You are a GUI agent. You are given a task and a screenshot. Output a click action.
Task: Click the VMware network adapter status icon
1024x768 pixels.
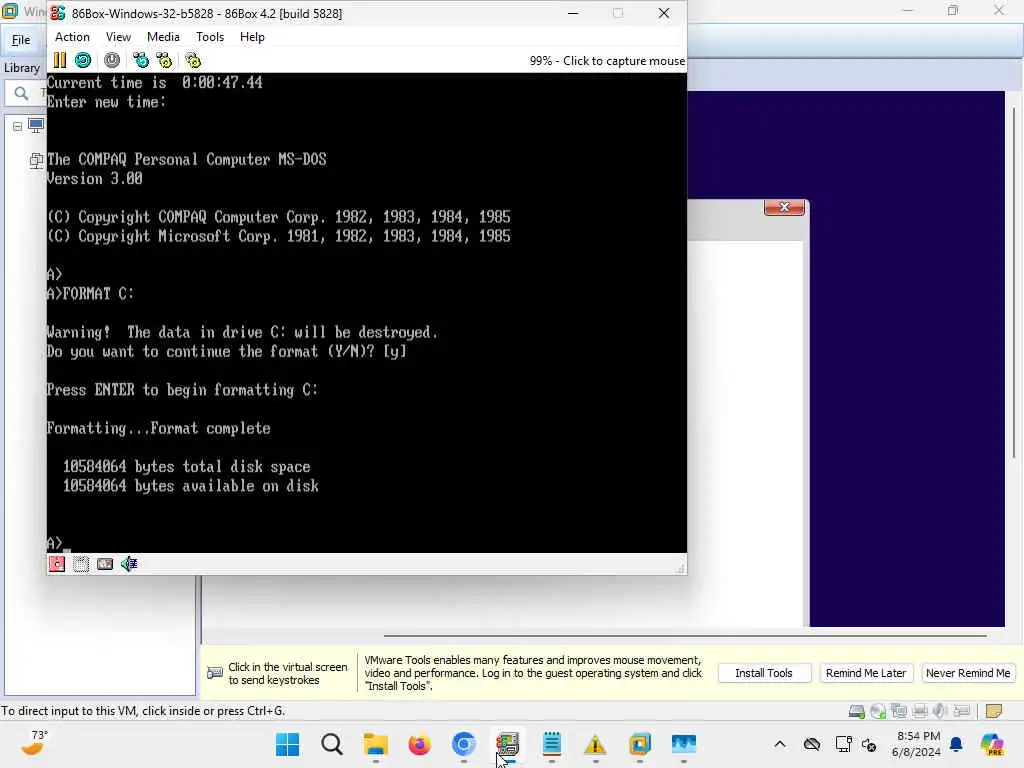[899, 711]
